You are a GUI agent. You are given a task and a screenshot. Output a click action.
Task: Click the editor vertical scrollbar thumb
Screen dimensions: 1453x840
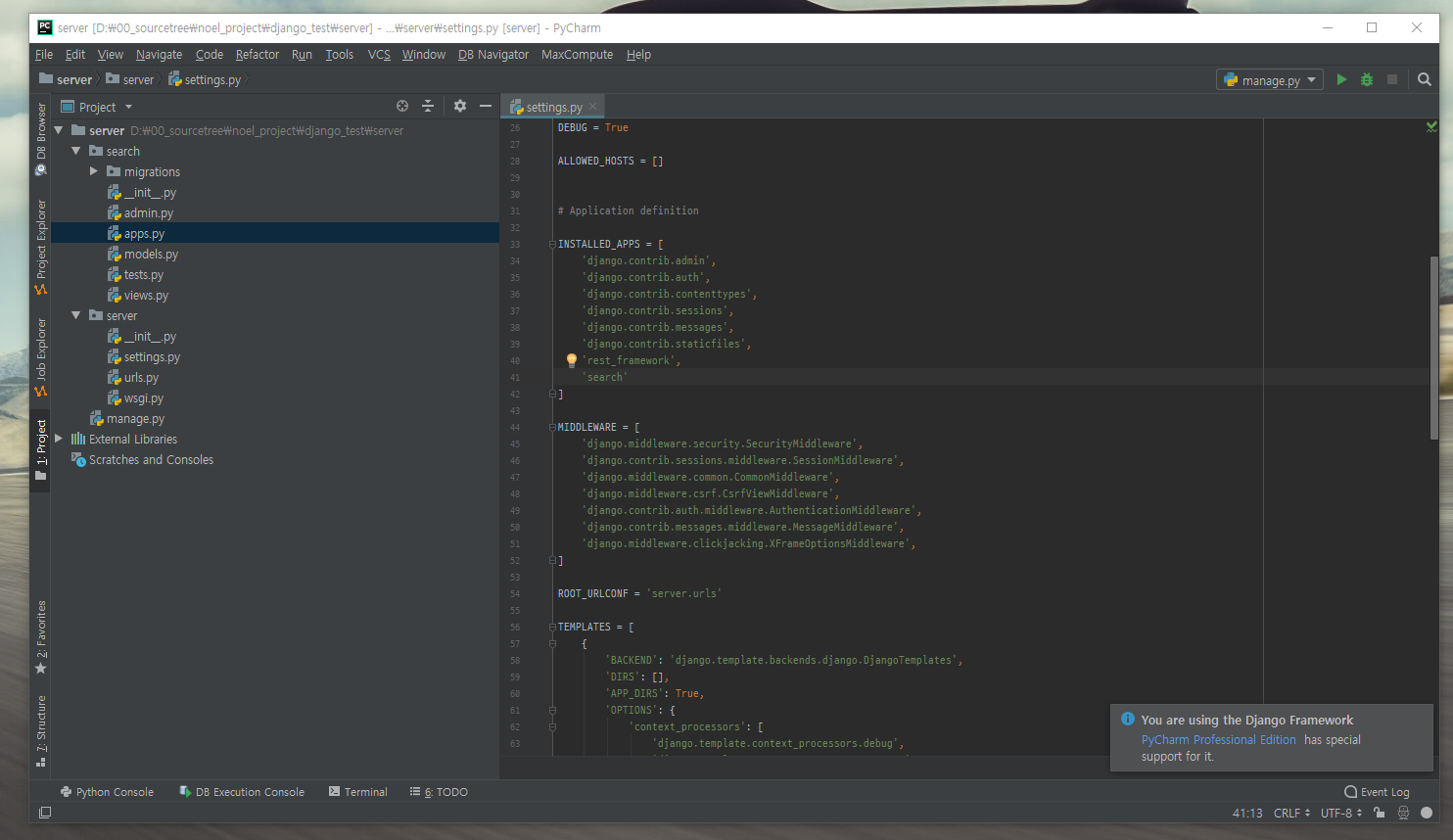point(1433,348)
